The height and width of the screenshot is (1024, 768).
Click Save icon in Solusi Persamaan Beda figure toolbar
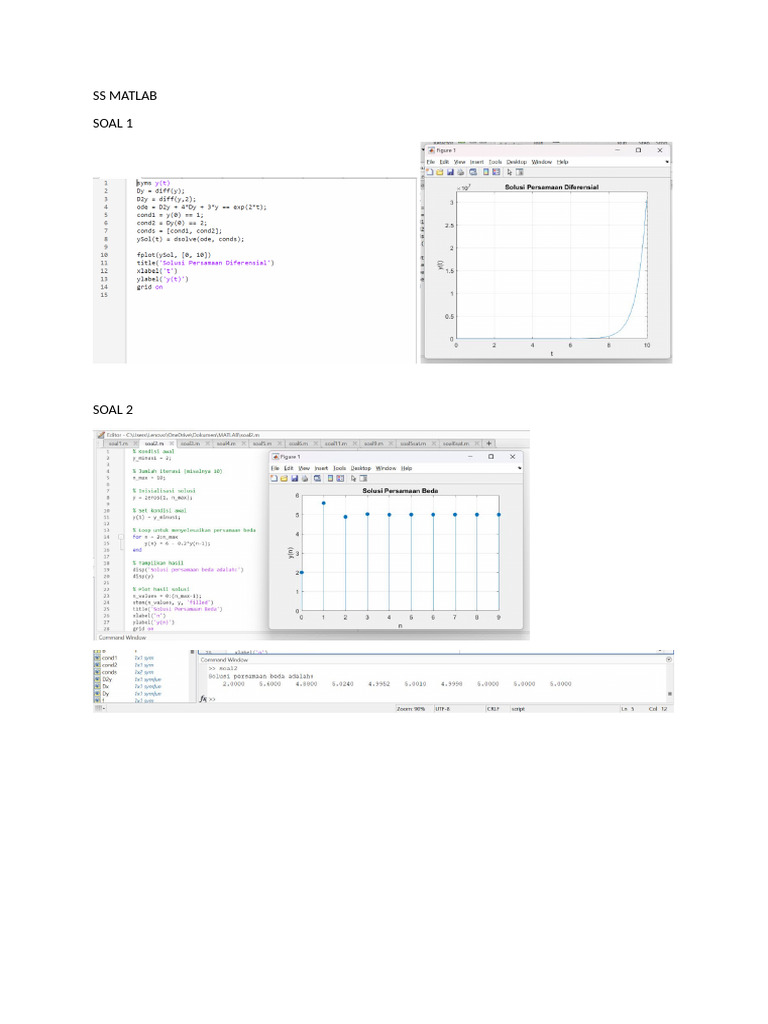pos(295,478)
